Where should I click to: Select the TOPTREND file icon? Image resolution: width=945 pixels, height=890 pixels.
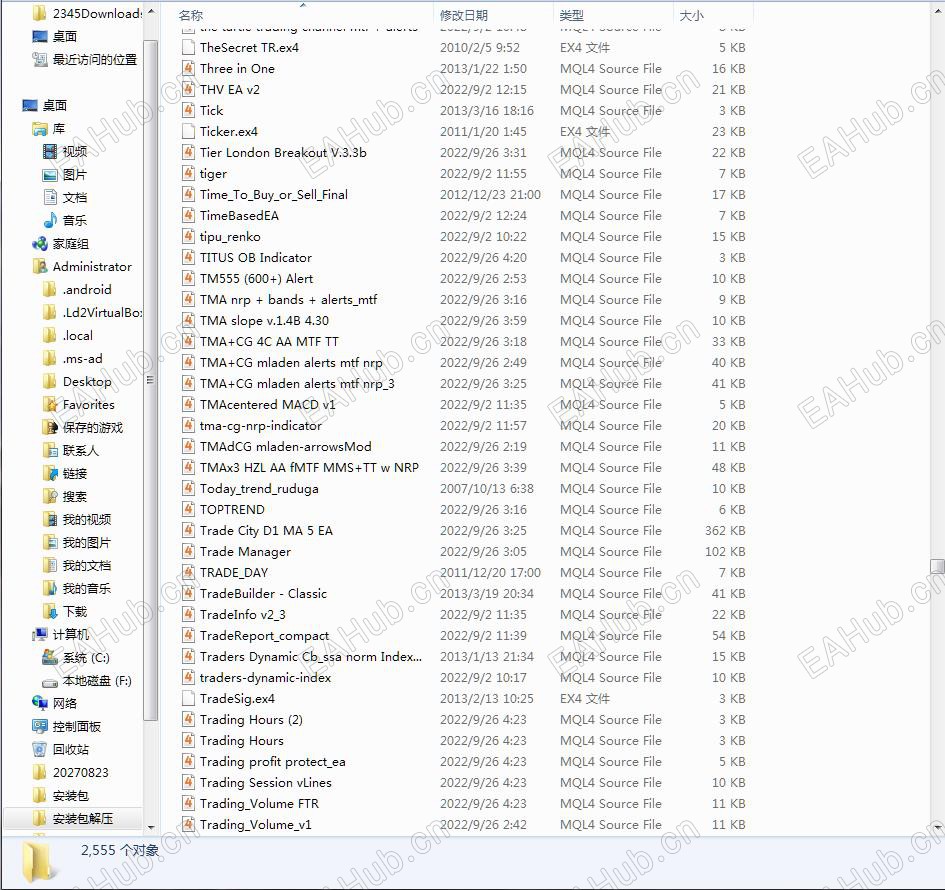click(189, 509)
